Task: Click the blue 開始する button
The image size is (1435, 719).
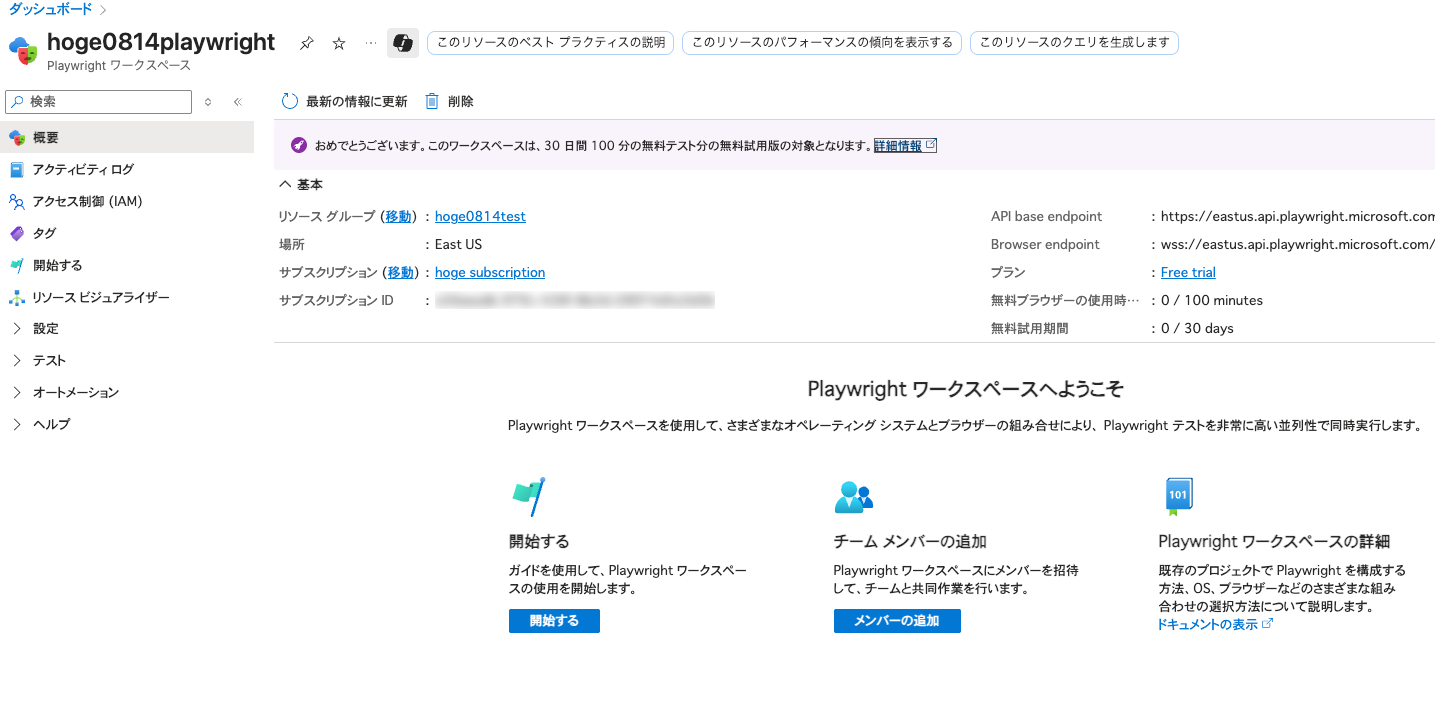Action: pos(554,621)
